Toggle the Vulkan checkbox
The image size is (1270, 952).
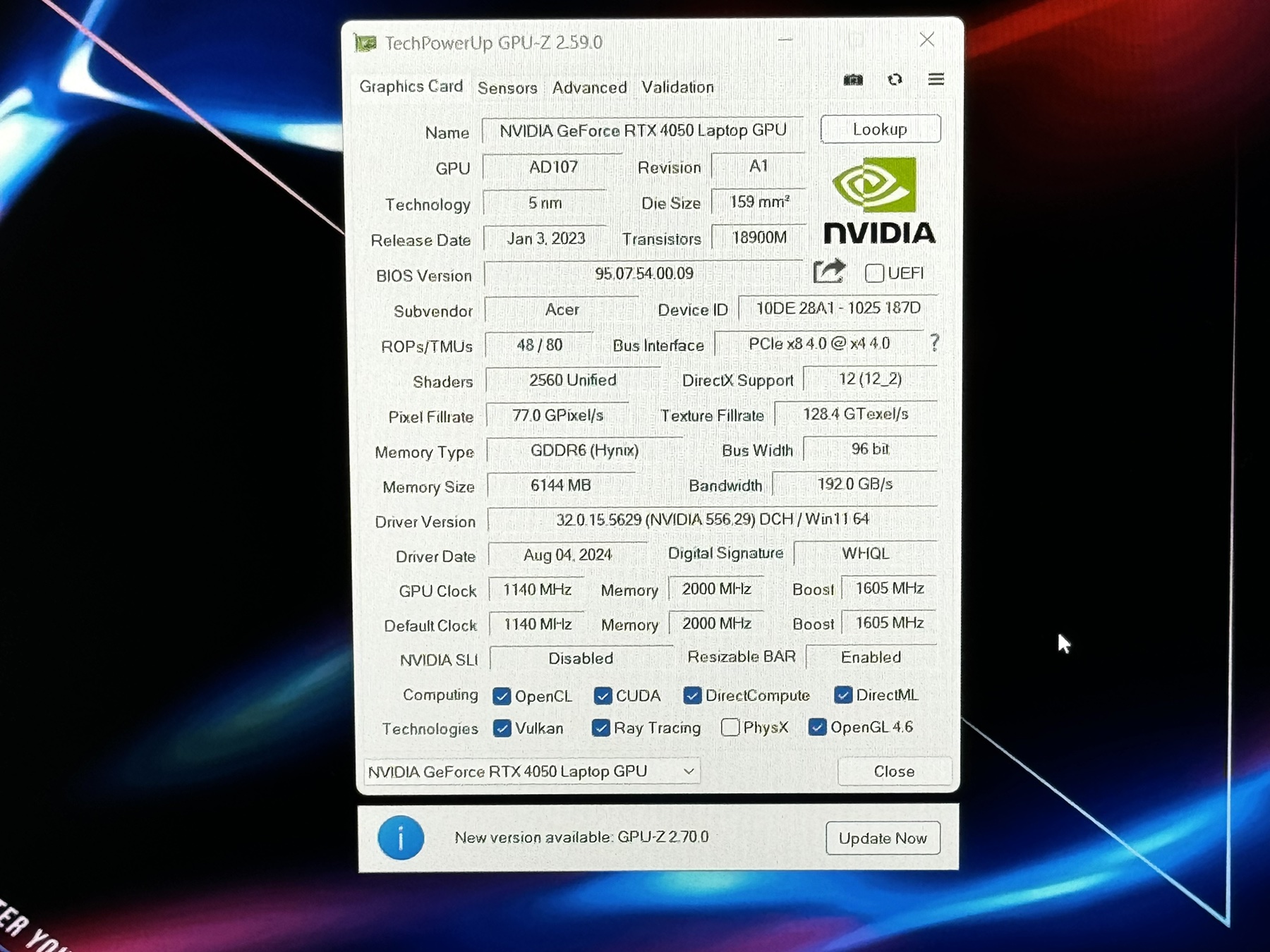(502, 728)
